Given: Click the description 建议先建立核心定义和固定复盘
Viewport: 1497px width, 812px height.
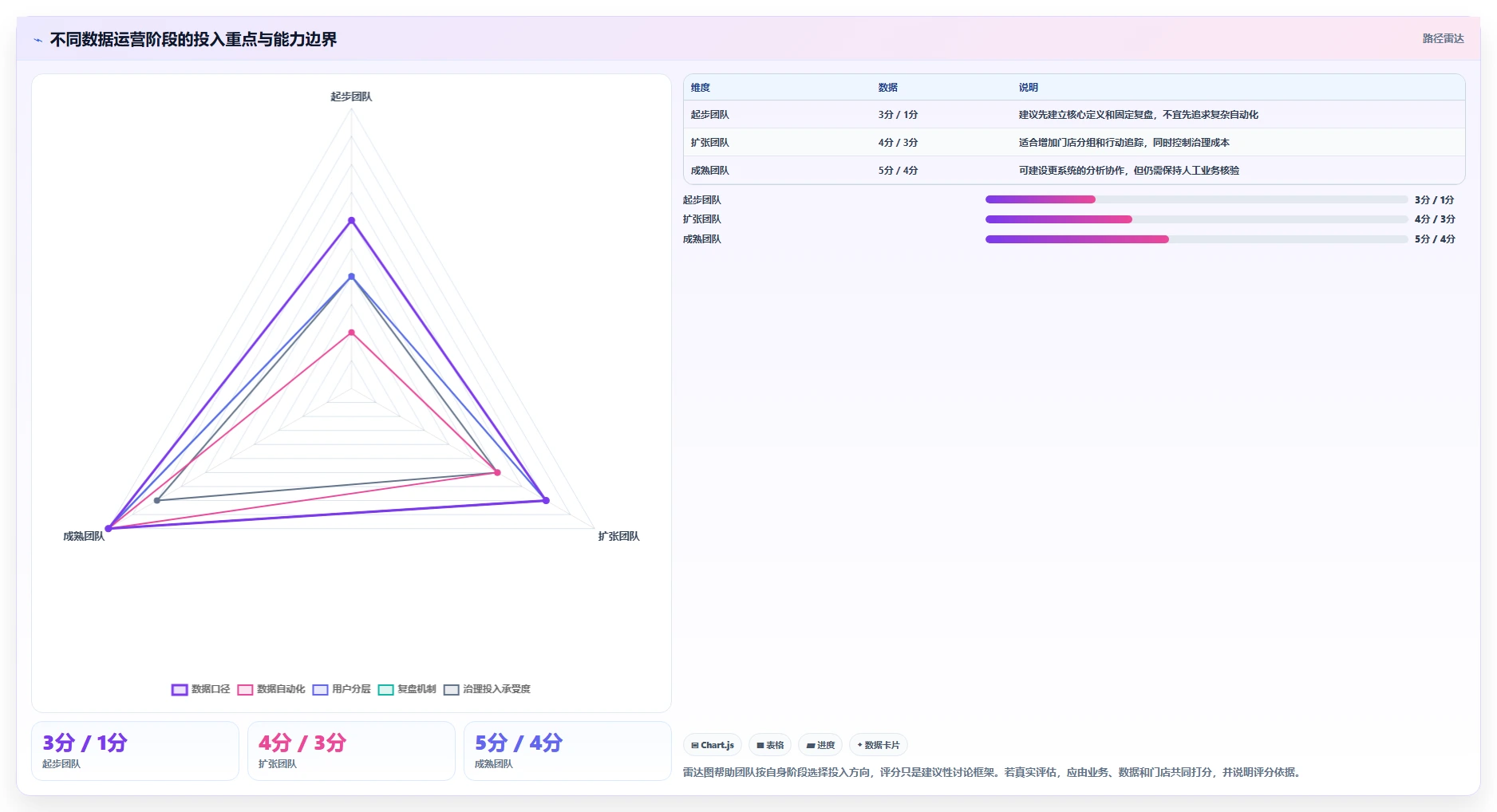Looking at the screenshot, I should (x=1139, y=115).
